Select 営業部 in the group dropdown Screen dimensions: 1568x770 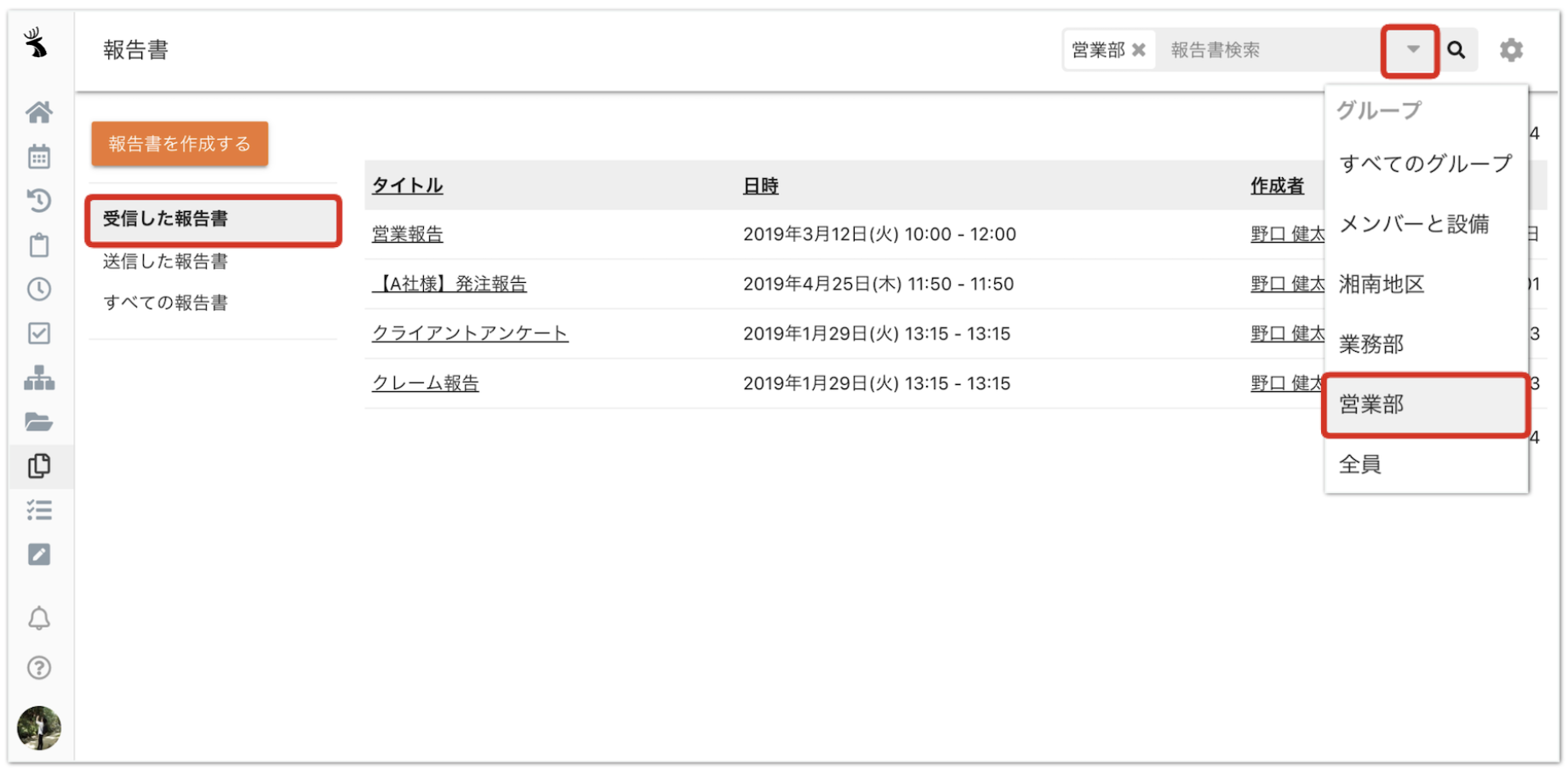click(x=1371, y=405)
